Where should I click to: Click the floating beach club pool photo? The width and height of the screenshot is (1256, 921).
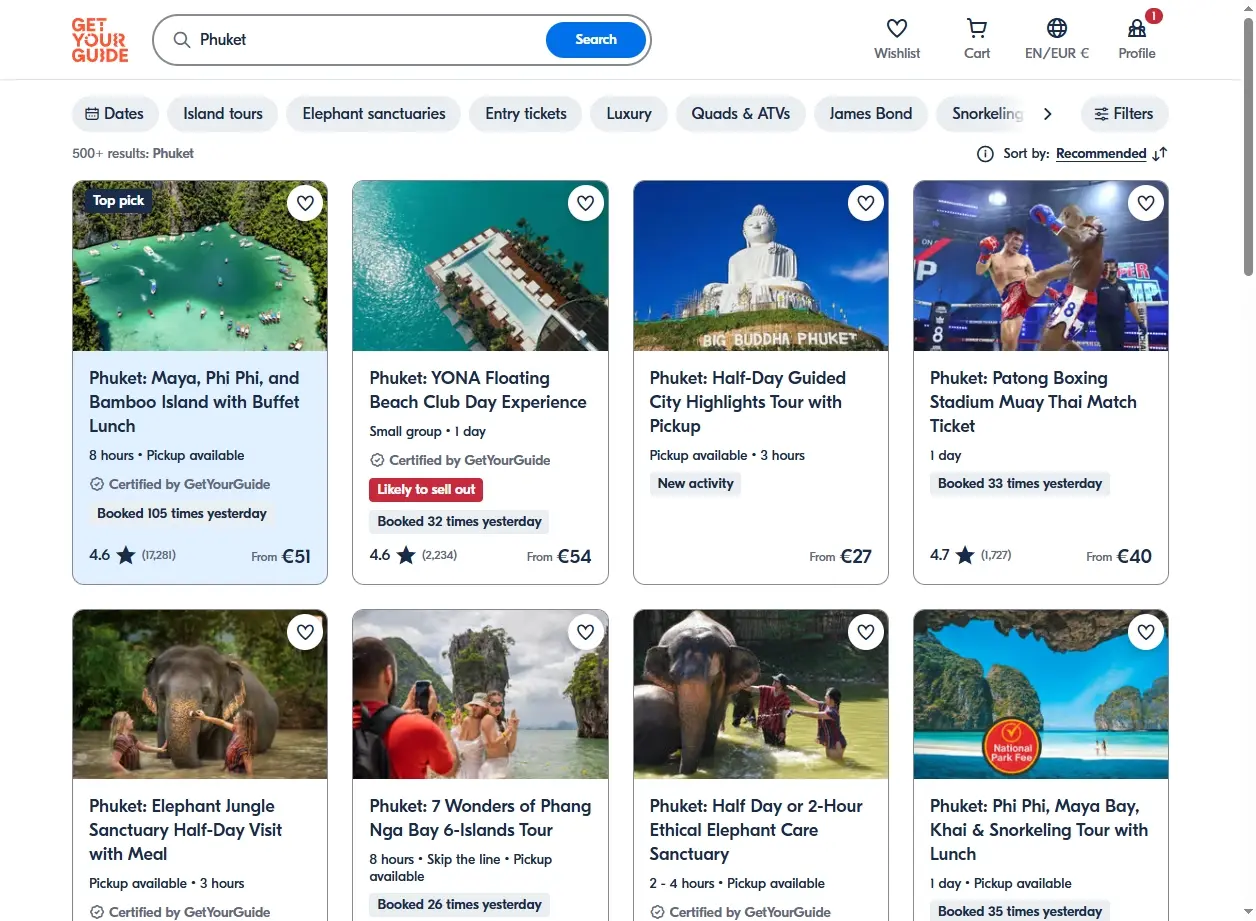tap(480, 266)
